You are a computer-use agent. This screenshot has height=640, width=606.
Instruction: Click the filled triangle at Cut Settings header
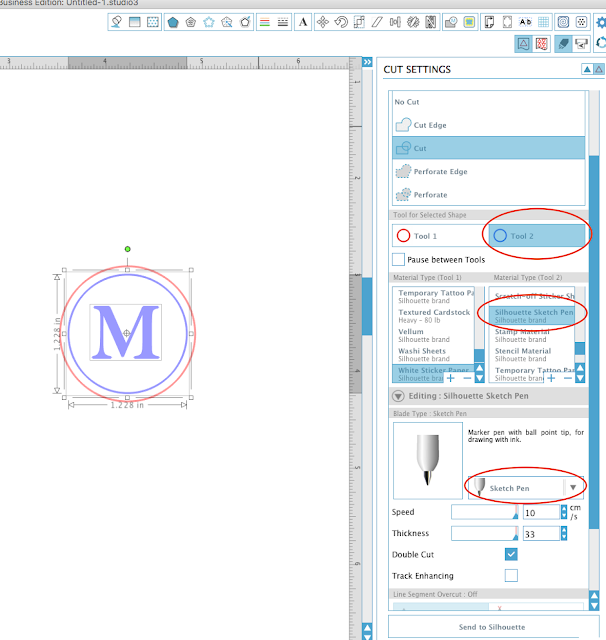587,69
